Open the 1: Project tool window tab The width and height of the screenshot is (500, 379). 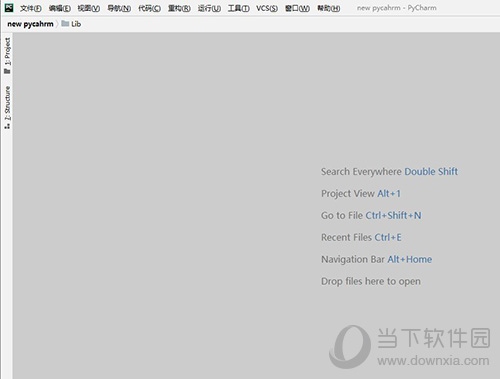tap(7, 55)
